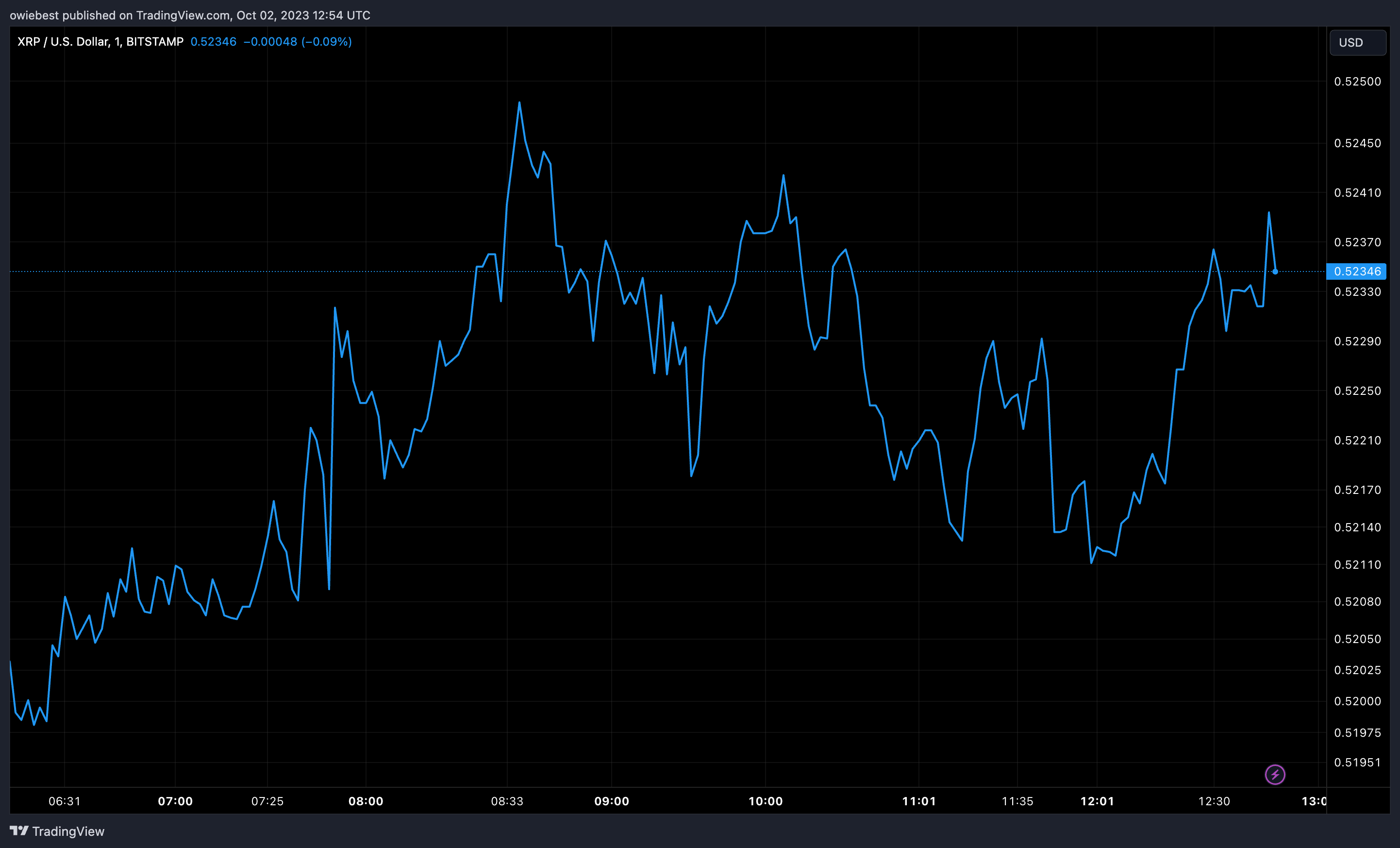Click the 0.52025 price axis label
The height and width of the screenshot is (848, 1400).
(1357, 670)
